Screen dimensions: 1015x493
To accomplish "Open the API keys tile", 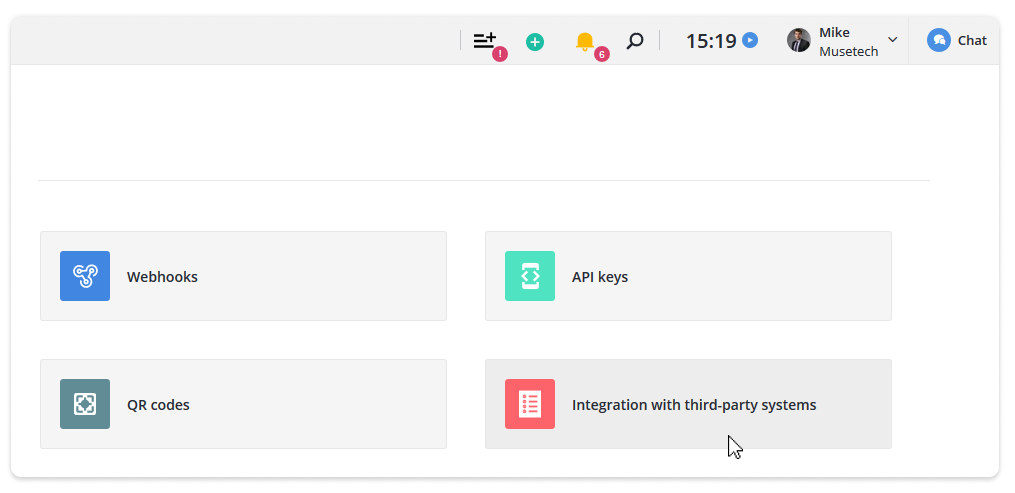I will 688,276.
